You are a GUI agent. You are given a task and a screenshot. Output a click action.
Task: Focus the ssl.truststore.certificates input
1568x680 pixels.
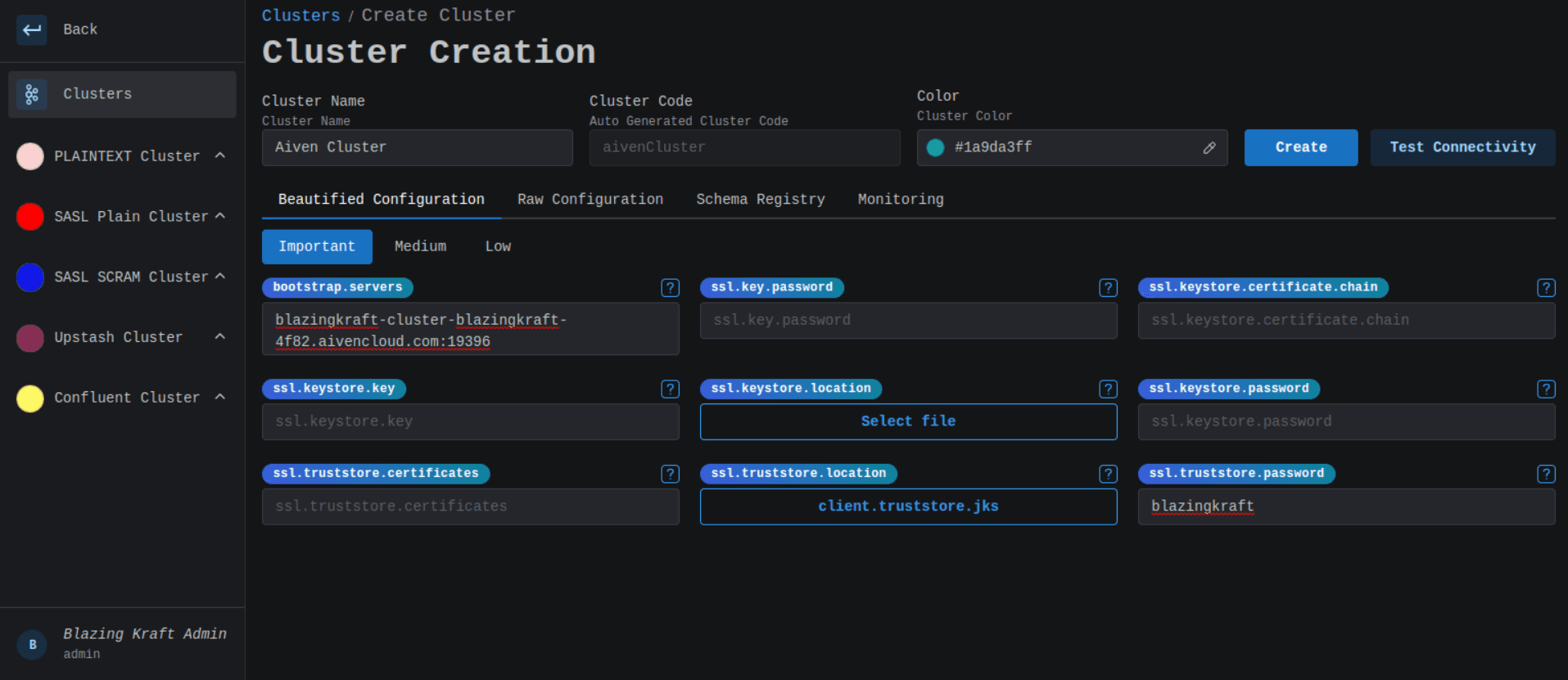(x=470, y=507)
